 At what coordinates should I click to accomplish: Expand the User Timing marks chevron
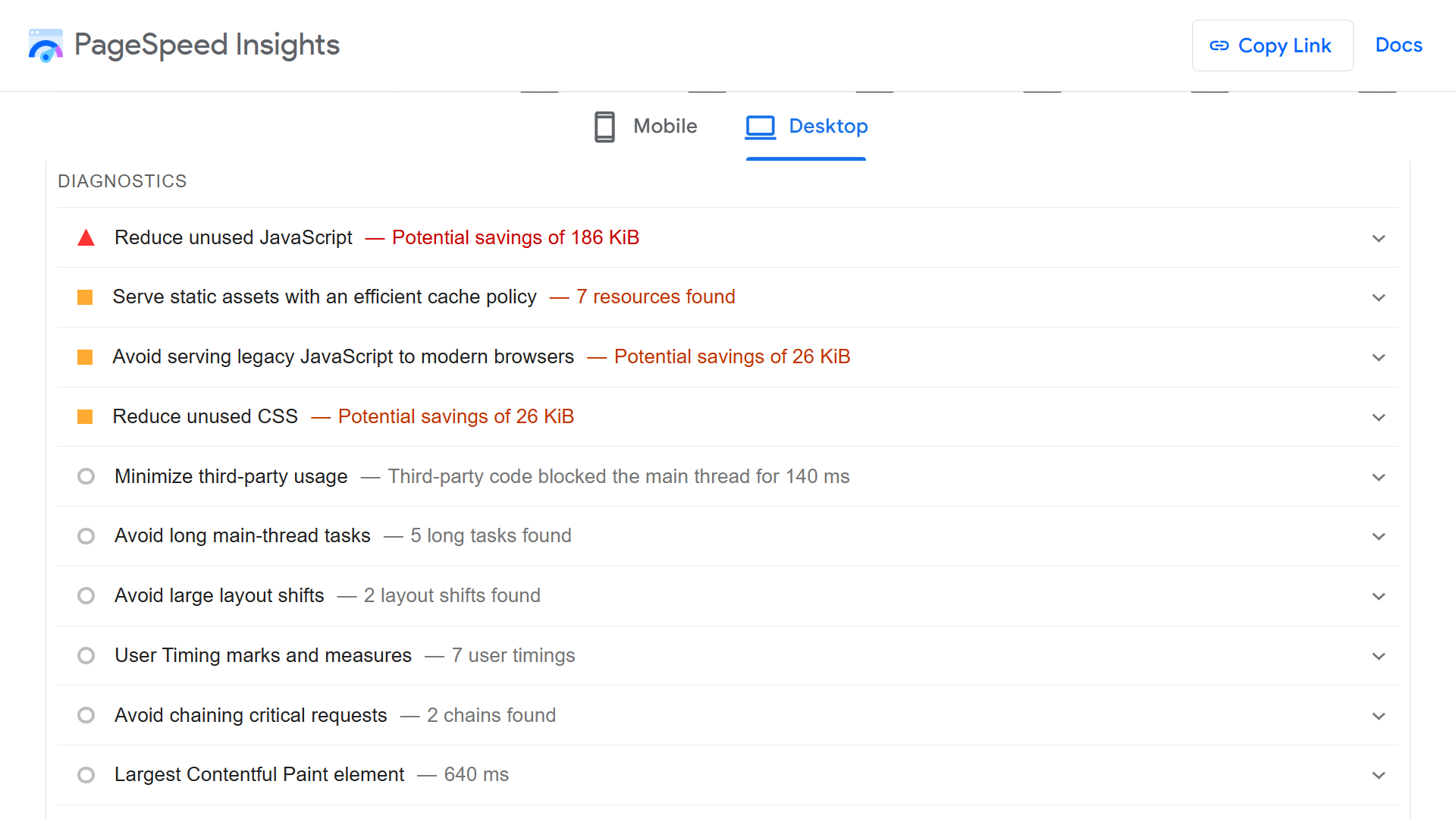(1379, 656)
